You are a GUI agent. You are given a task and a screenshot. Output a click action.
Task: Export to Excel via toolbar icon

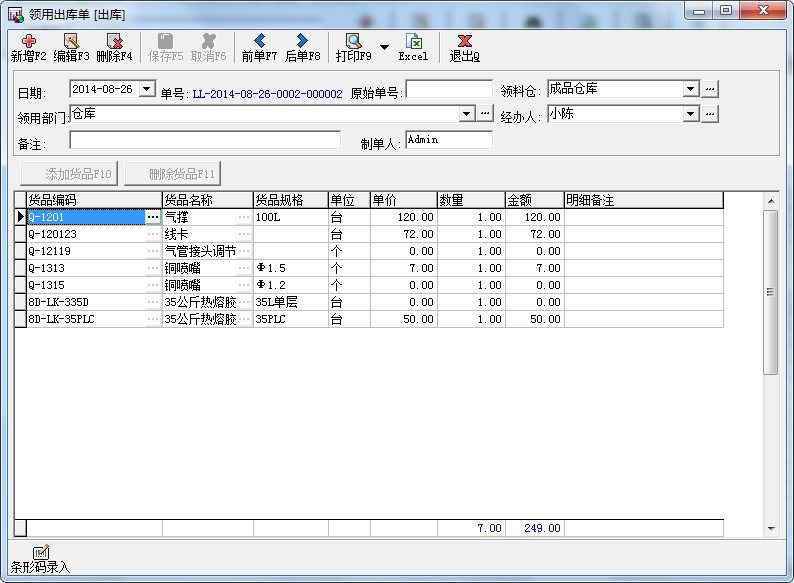pyautogui.click(x=413, y=41)
